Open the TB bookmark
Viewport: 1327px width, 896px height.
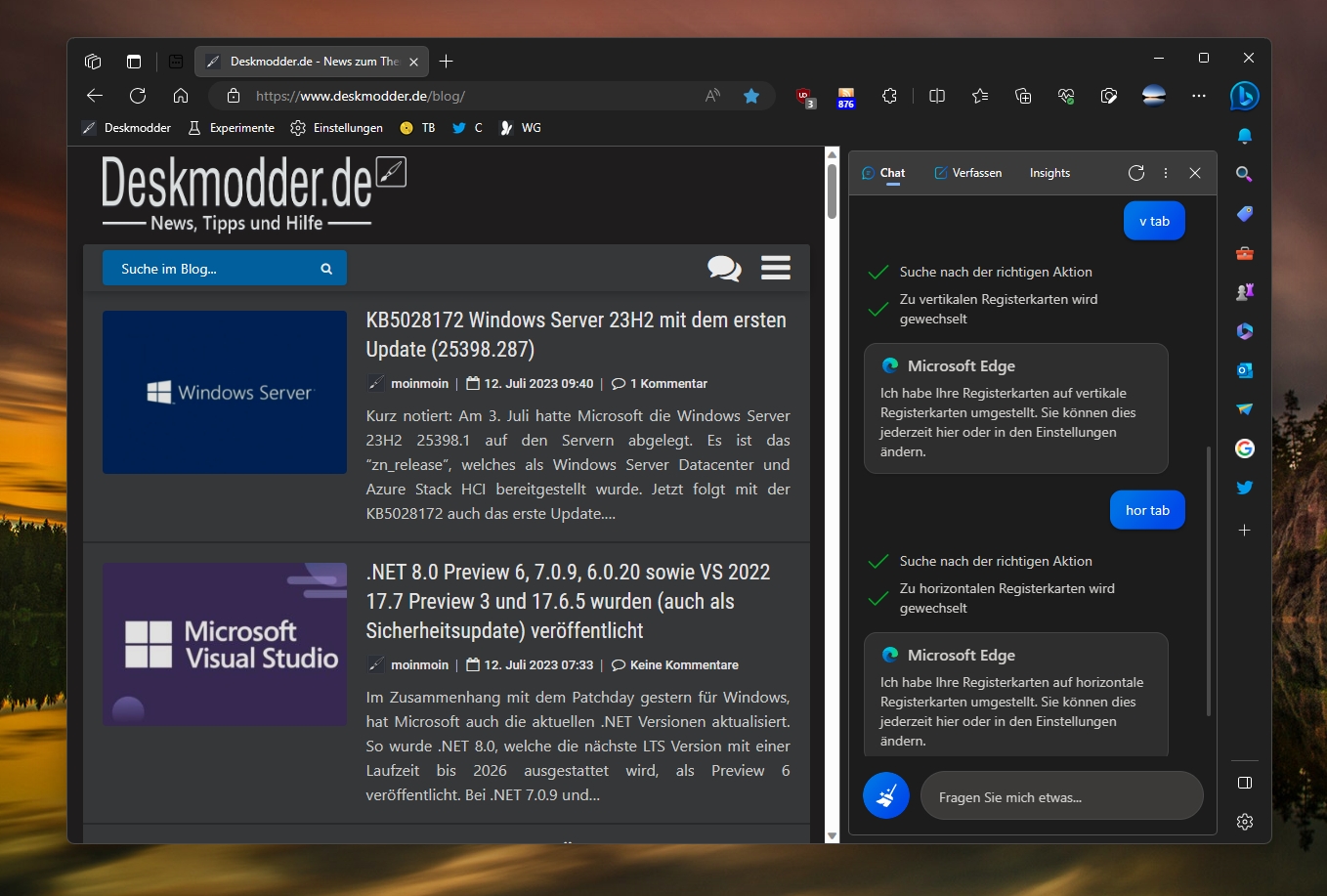coord(417,128)
